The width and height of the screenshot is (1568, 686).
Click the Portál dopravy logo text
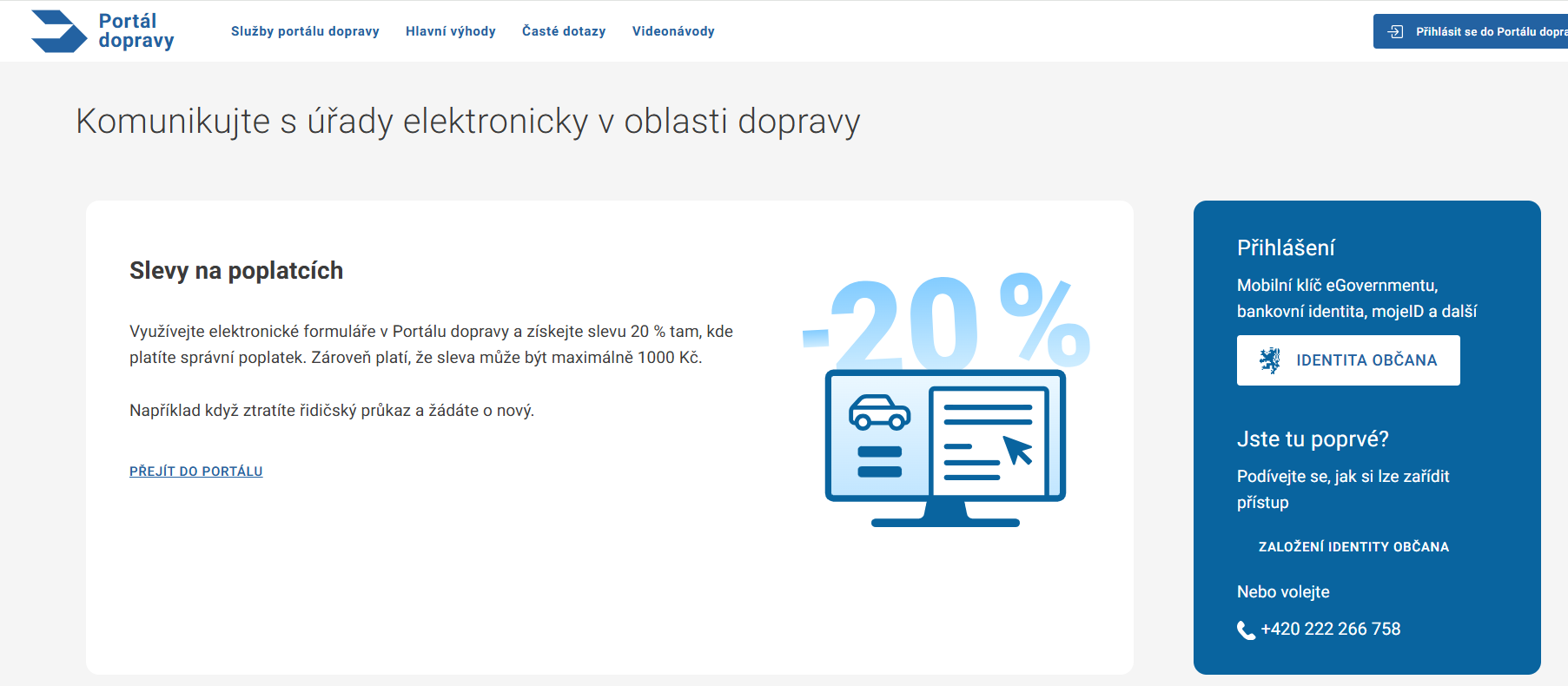(136, 31)
